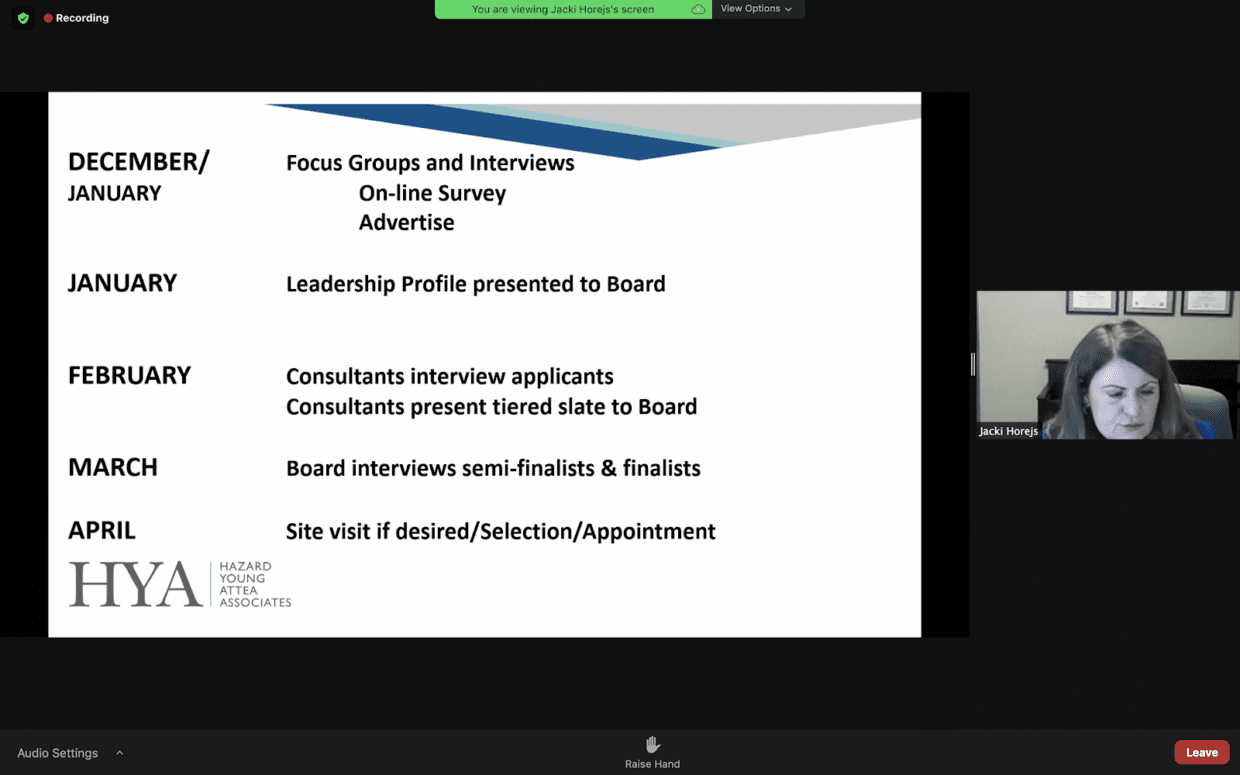Click 'On-line Survey' text on the slide
The width and height of the screenshot is (1240, 775).
coord(432,193)
